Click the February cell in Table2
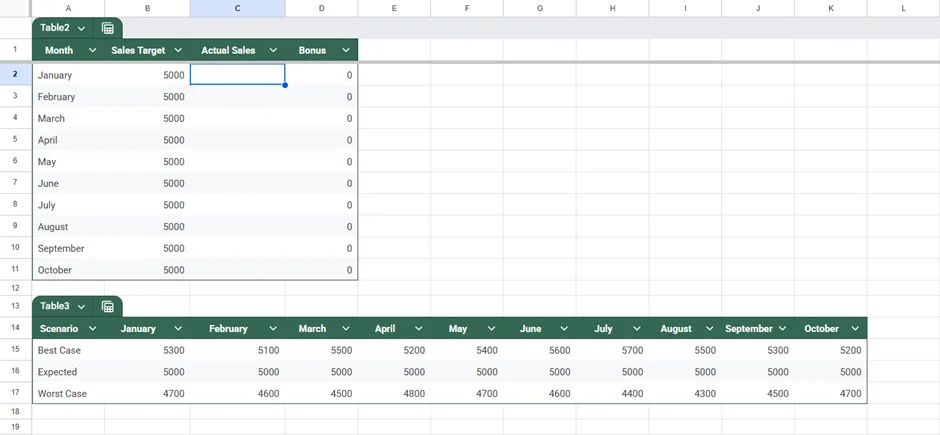 point(68,96)
